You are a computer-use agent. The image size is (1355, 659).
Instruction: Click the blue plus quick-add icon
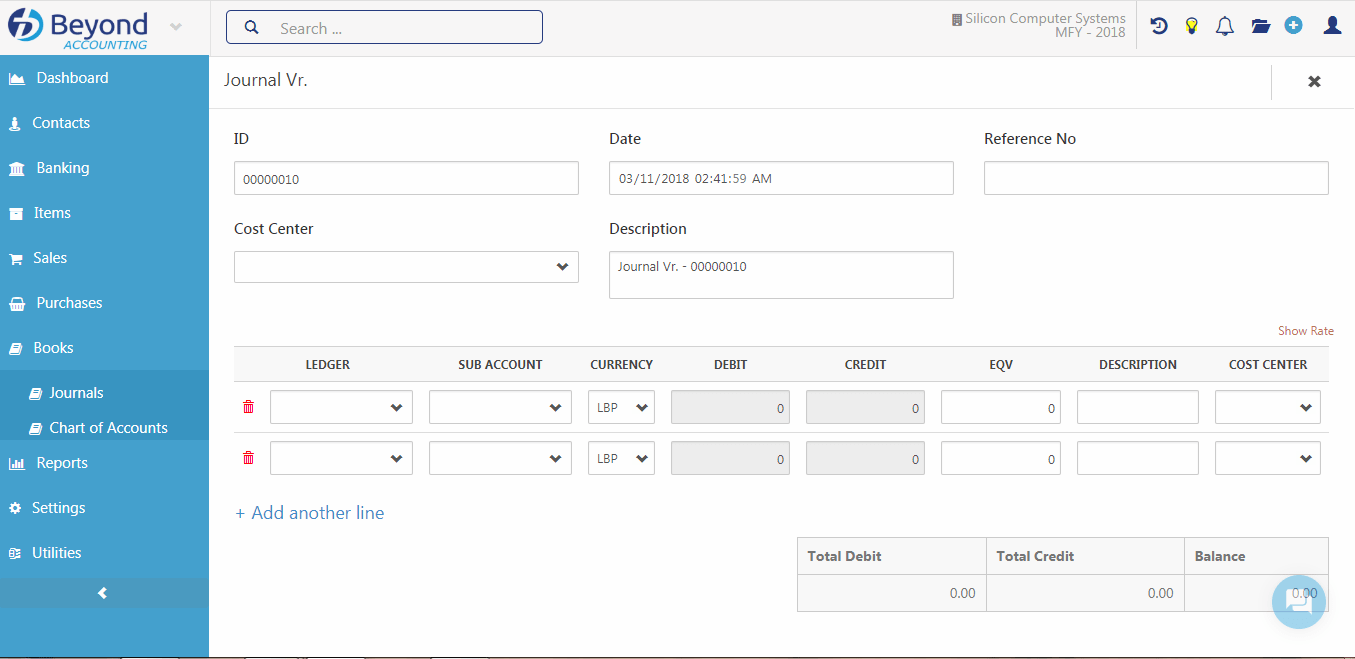(x=1293, y=26)
